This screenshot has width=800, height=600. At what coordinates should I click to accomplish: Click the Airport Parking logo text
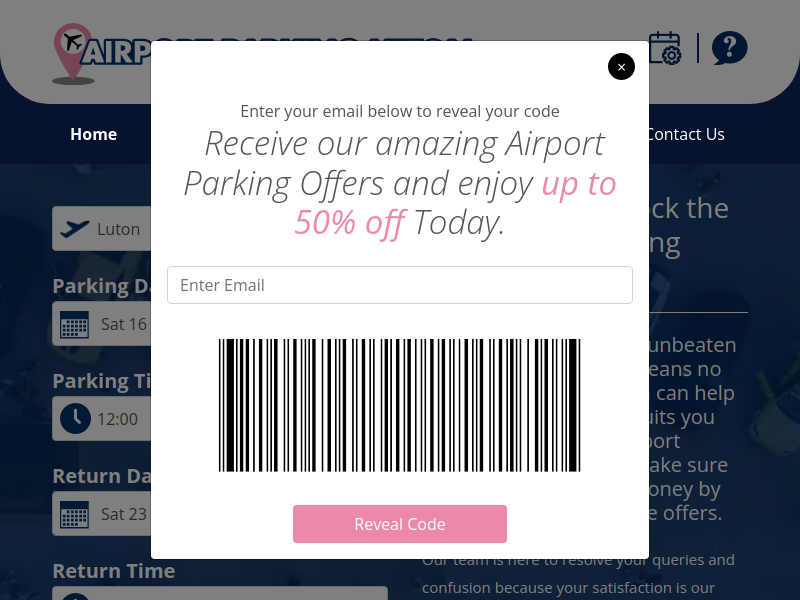(117, 51)
